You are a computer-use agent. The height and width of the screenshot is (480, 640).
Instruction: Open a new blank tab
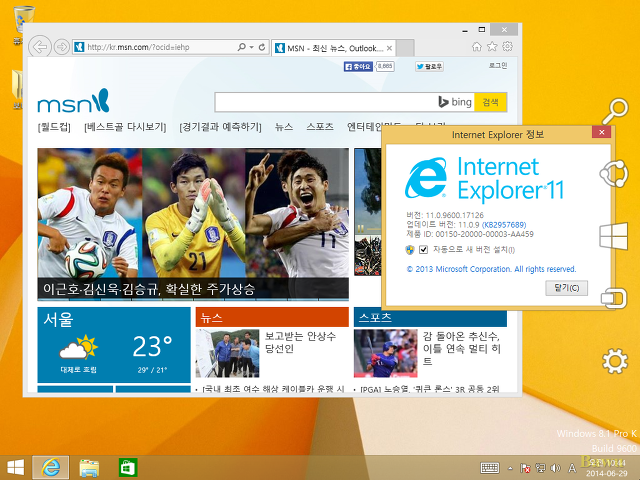[x=405, y=48]
